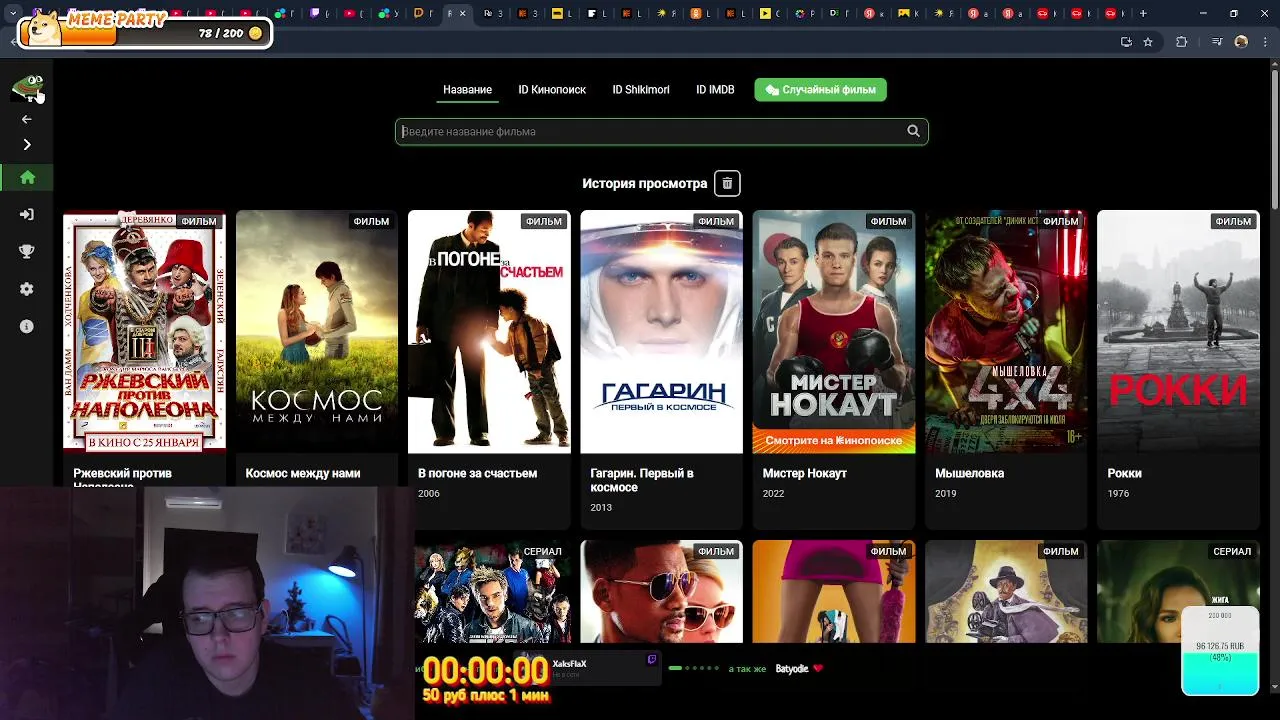The image size is (1280, 720).
Task: Select the ID Shikimori search tab
Action: tap(641, 90)
